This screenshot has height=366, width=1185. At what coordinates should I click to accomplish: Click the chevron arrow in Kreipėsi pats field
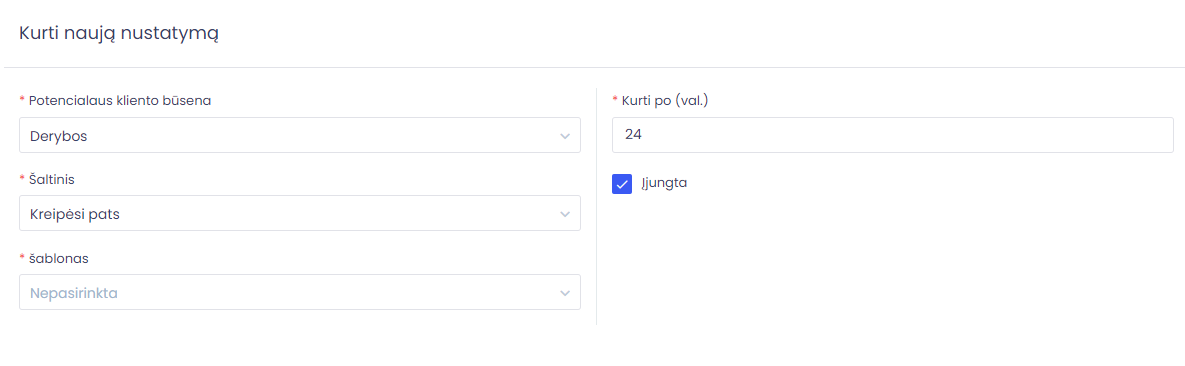pos(565,215)
